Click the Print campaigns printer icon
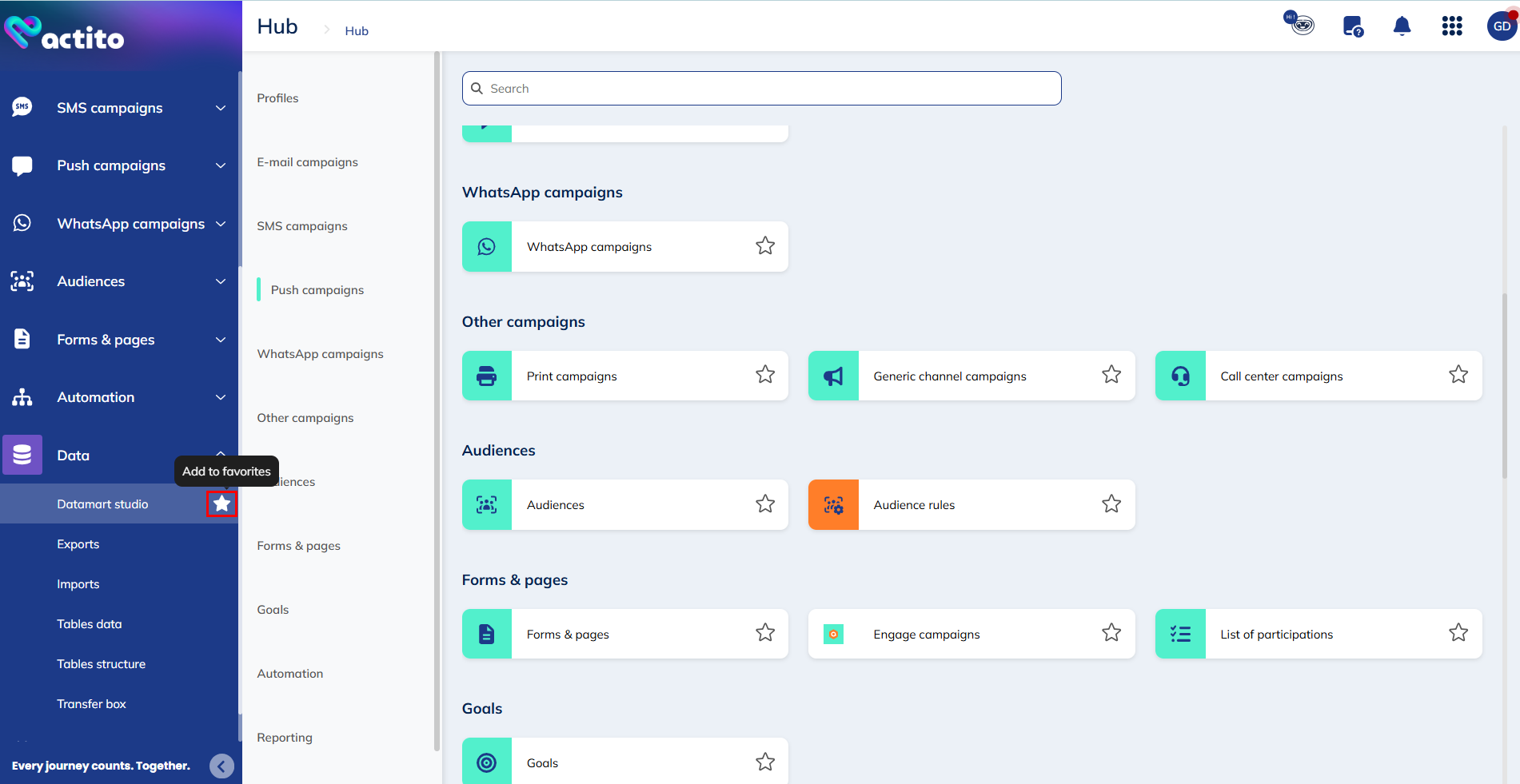This screenshot has height=784, width=1520. pos(486,376)
